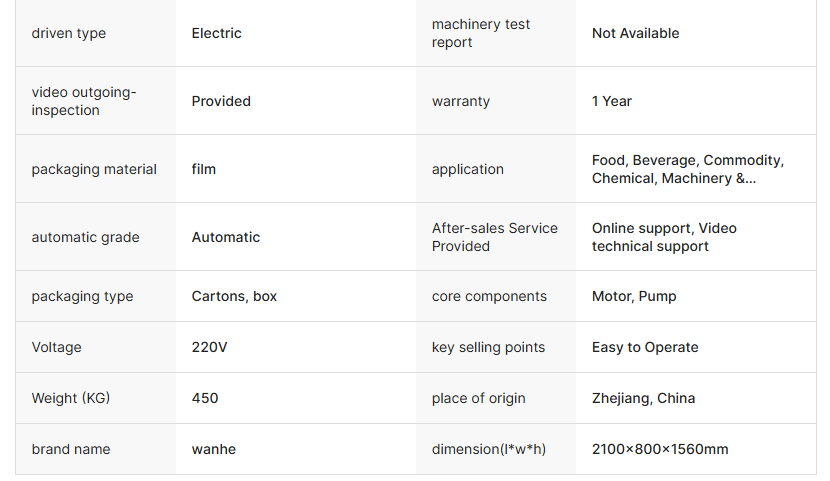Click the 'video outgoing-inspection' label
The width and height of the screenshot is (830, 481).
84,101
